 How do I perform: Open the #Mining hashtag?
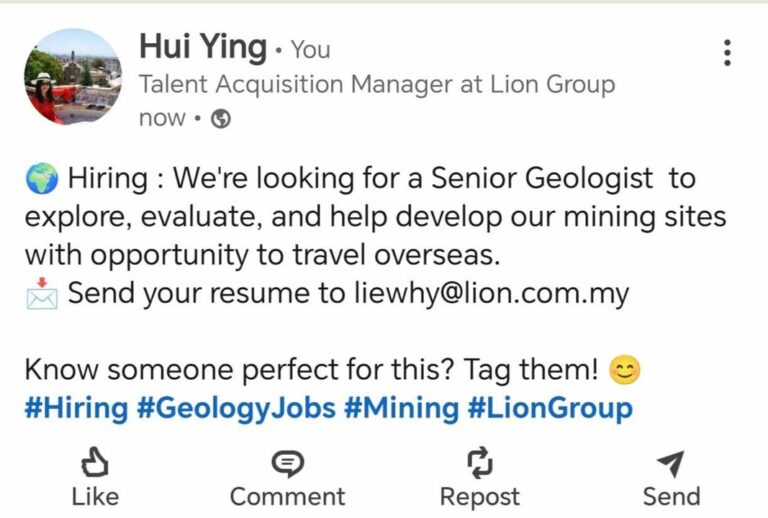click(402, 409)
